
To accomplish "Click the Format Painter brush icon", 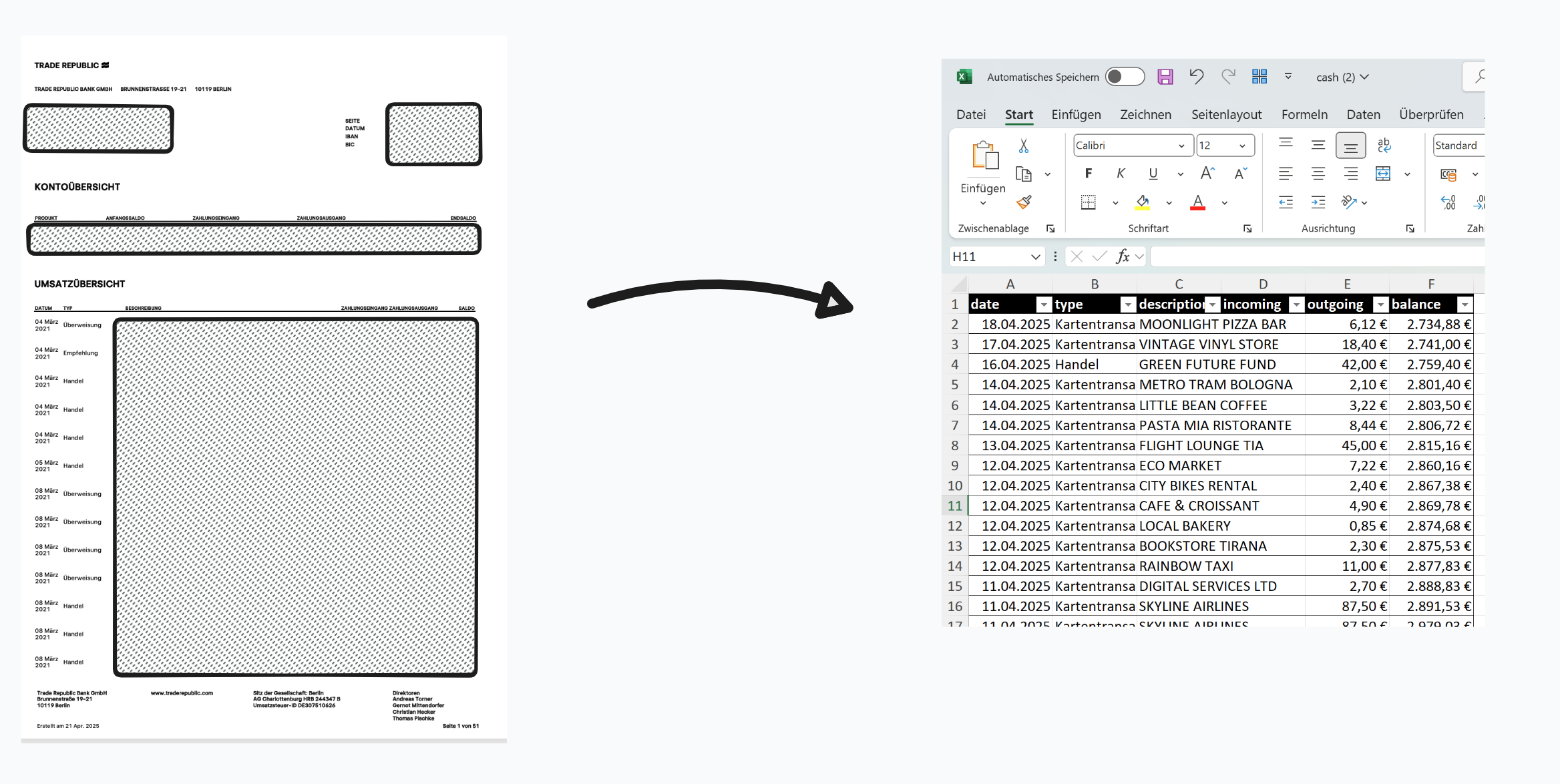I will click(1024, 202).
